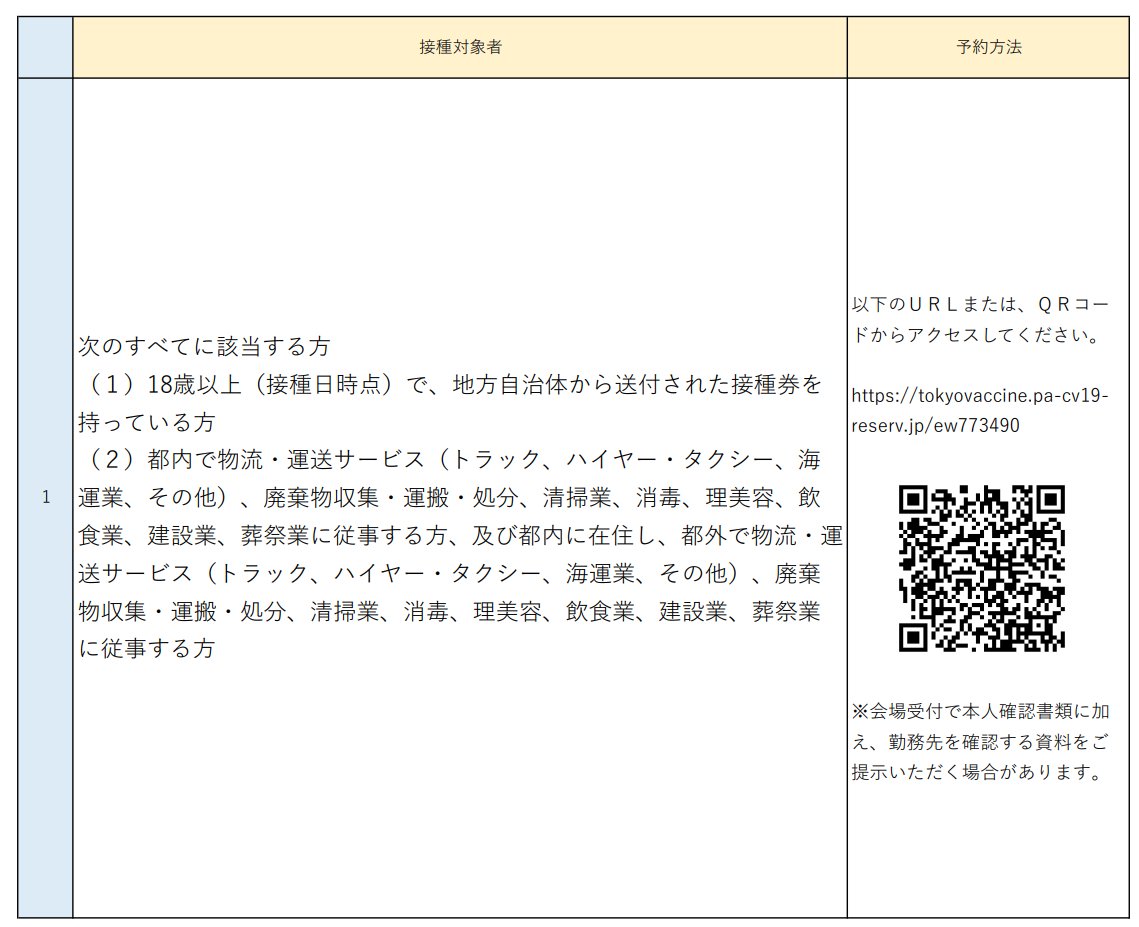Click the line starting with（２）都内で物流
The width and height of the screenshot is (1139, 927).
click(x=450, y=460)
